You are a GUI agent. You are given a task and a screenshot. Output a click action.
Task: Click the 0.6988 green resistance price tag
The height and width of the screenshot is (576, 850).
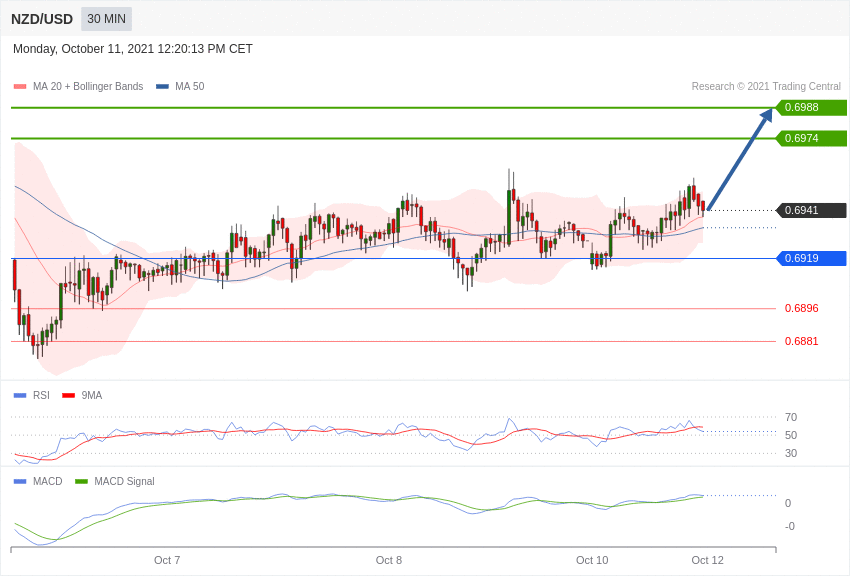pyautogui.click(x=811, y=107)
